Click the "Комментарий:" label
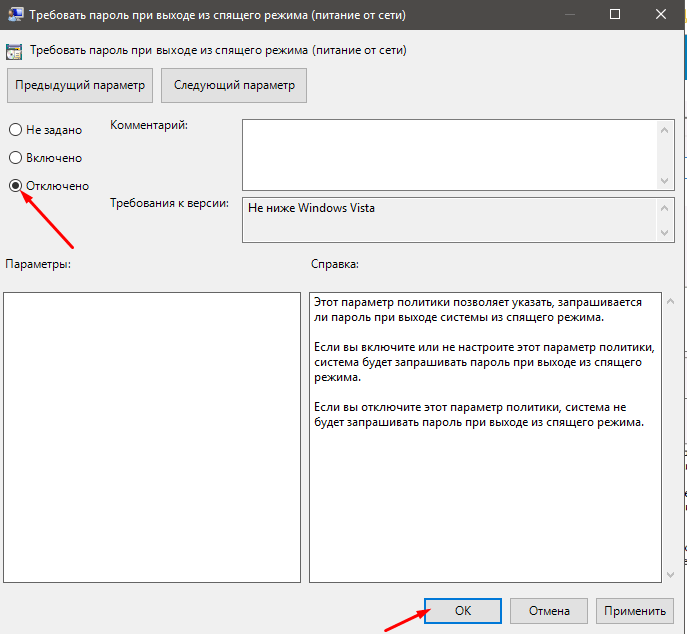The height and width of the screenshot is (634, 687). (149, 125)
